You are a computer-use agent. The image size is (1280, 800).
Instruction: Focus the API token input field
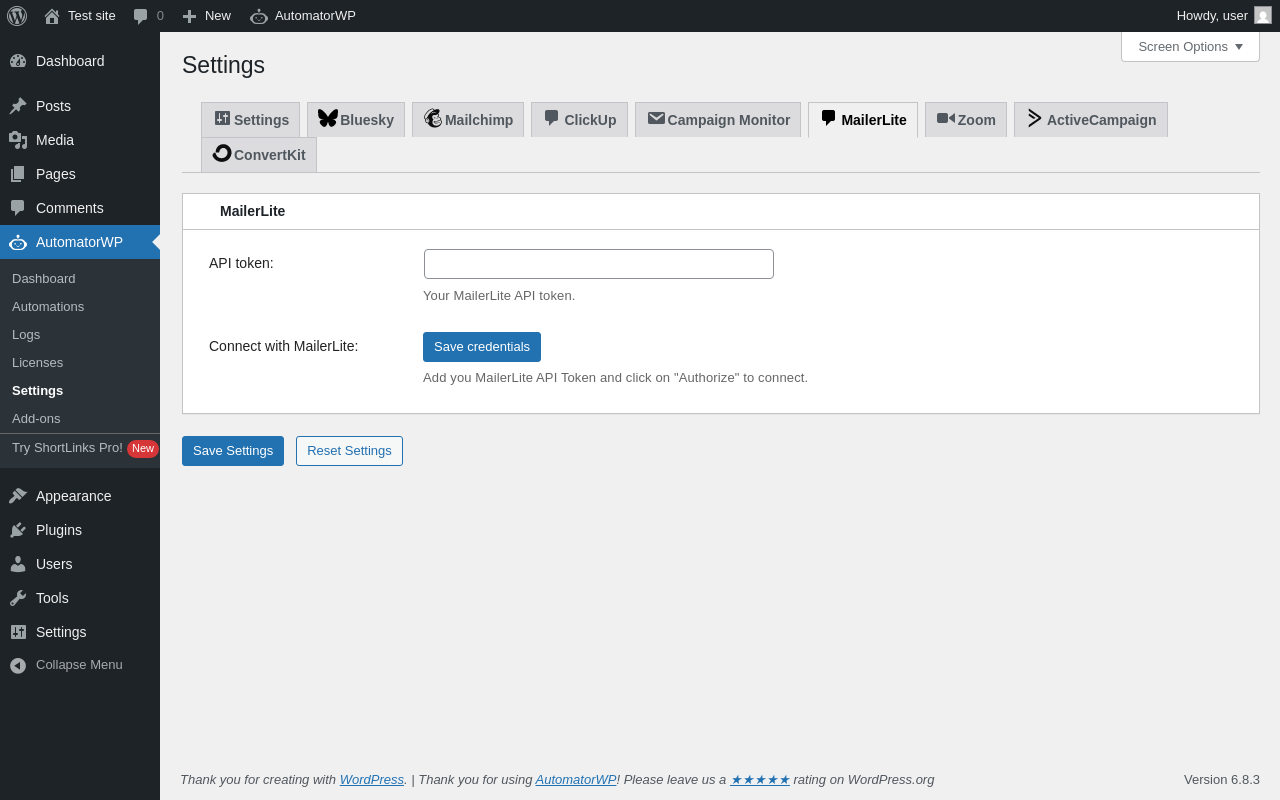click(x=599, y=264)
